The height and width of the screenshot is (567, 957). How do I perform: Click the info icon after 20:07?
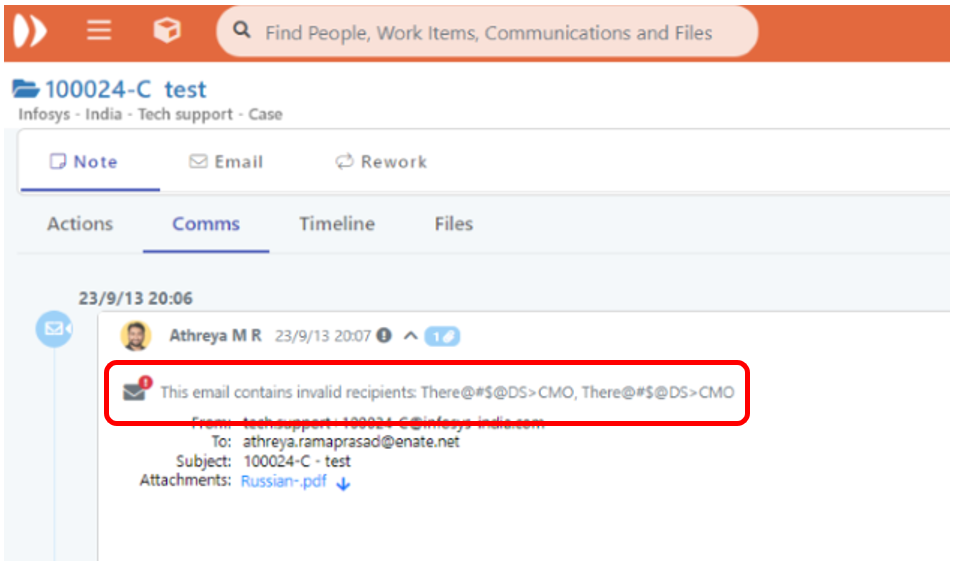coord(384,336)
